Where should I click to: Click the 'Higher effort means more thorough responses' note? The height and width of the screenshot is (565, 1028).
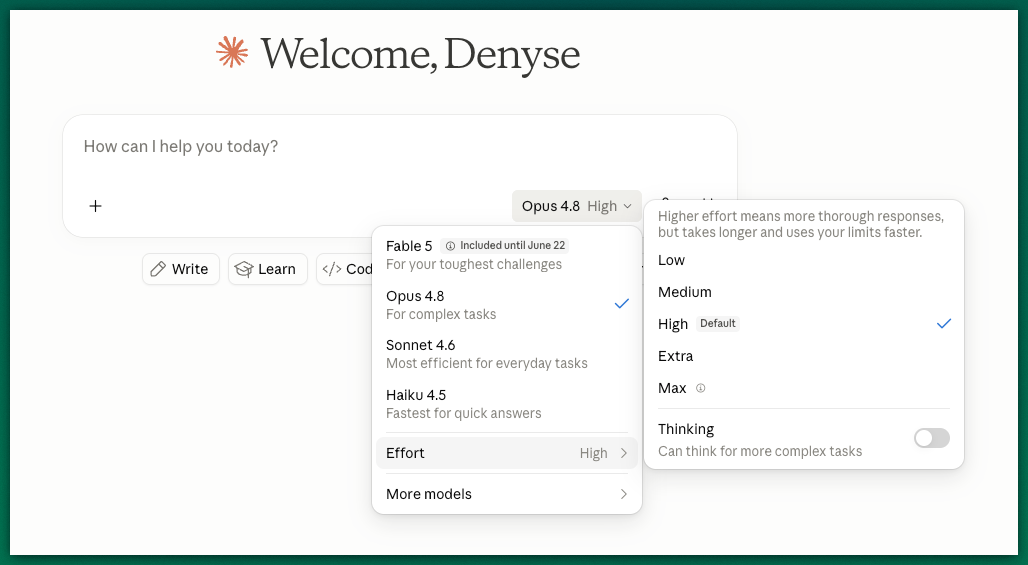tap(801, 224)
